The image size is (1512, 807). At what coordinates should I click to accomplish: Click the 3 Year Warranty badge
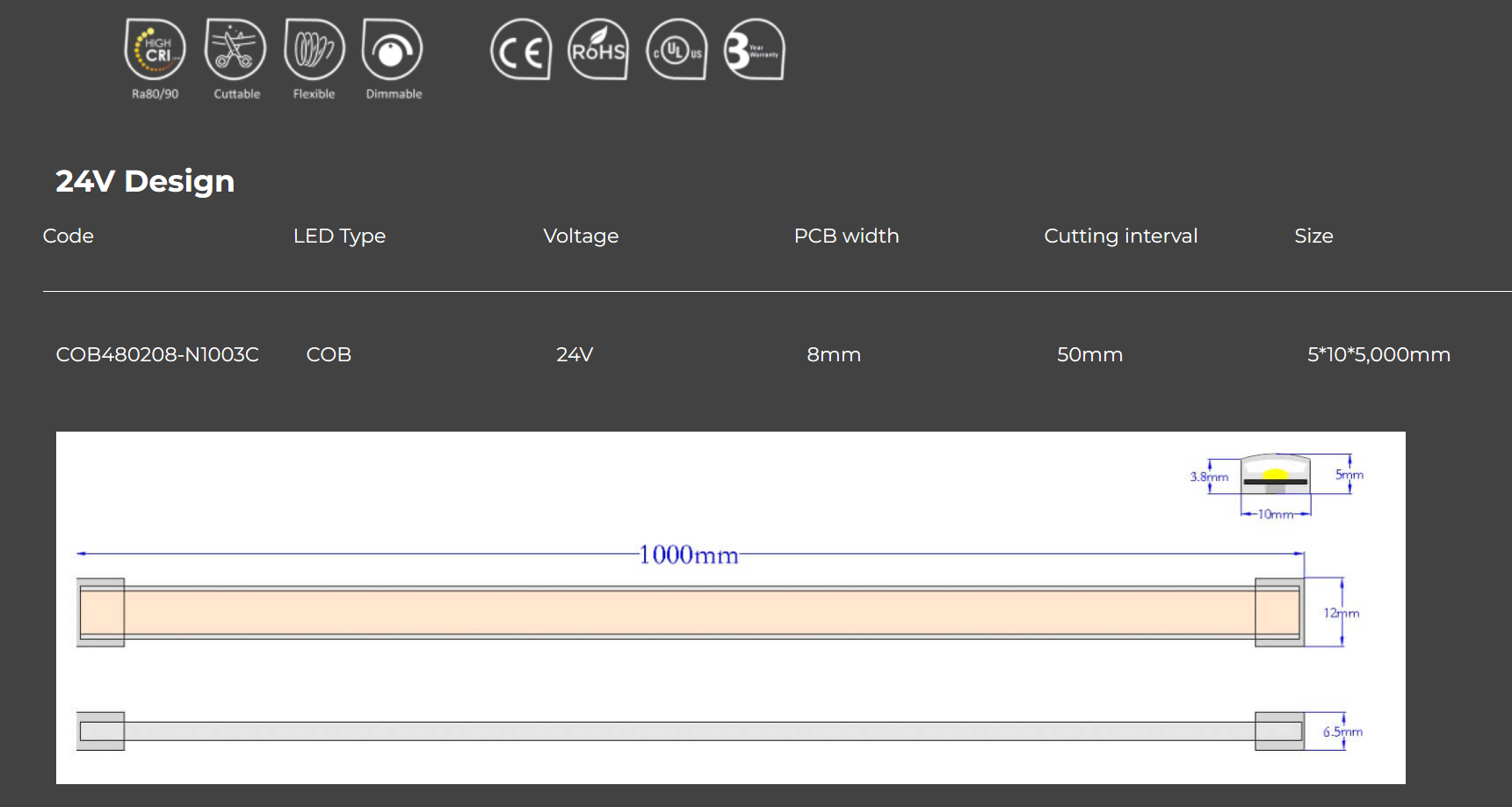click(x=754, y=49)
